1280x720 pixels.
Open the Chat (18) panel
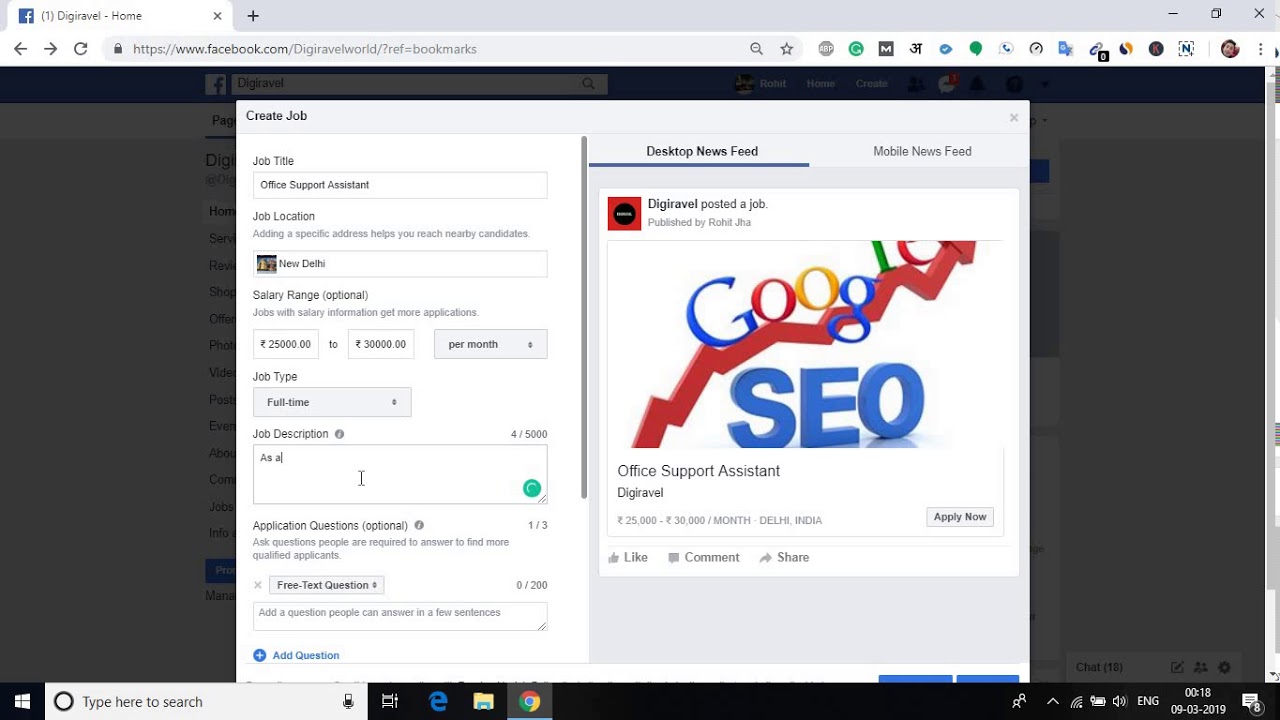coord(1099,667)
